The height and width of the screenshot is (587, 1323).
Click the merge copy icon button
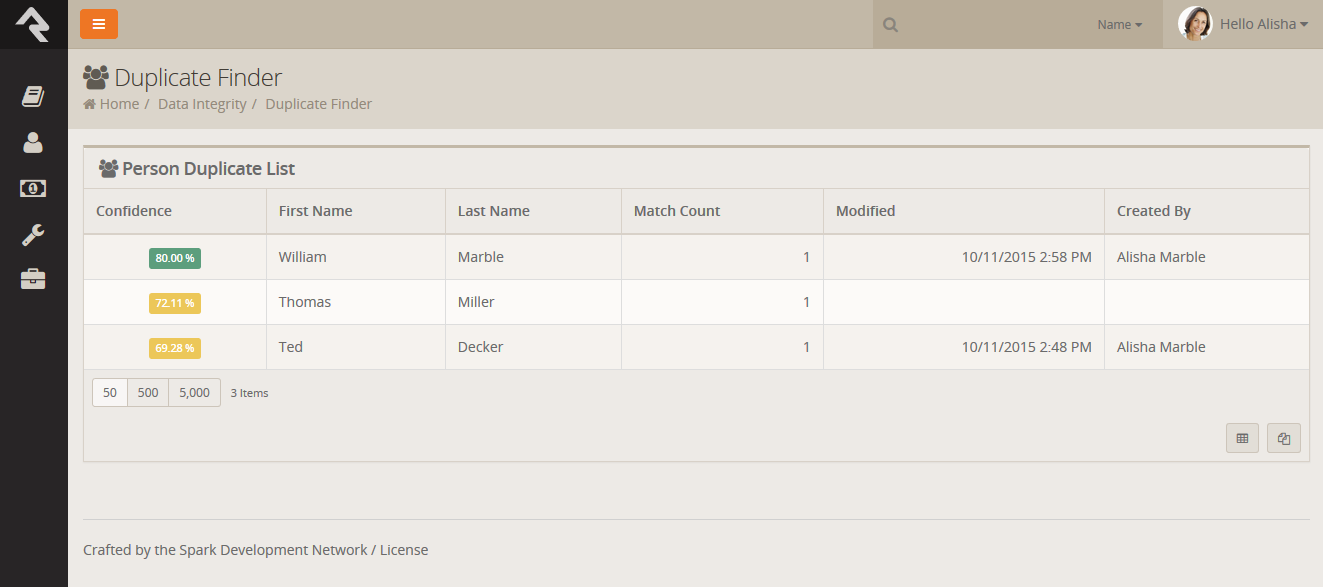1284,438
